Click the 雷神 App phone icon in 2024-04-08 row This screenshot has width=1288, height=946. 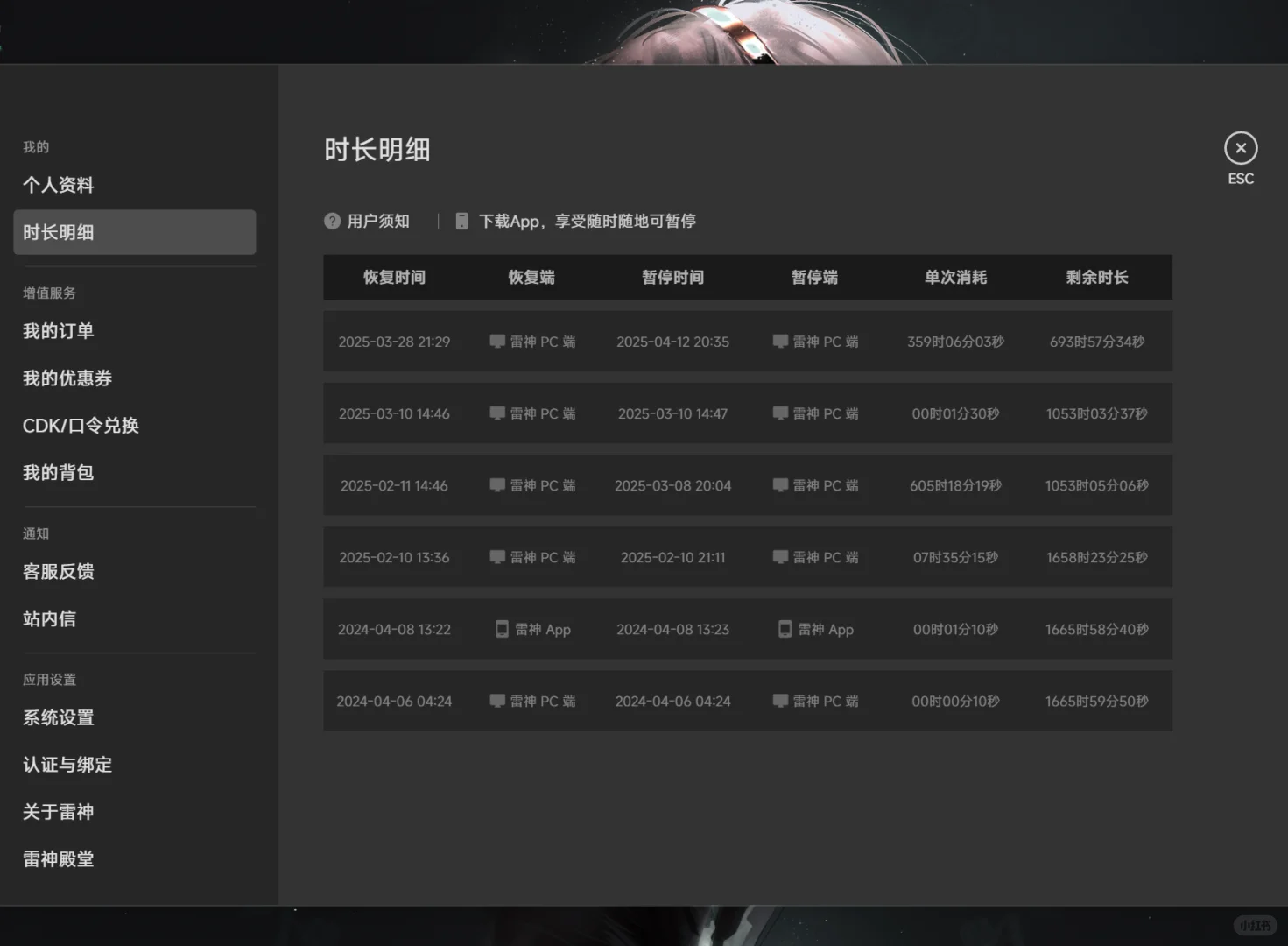point(502,628)
